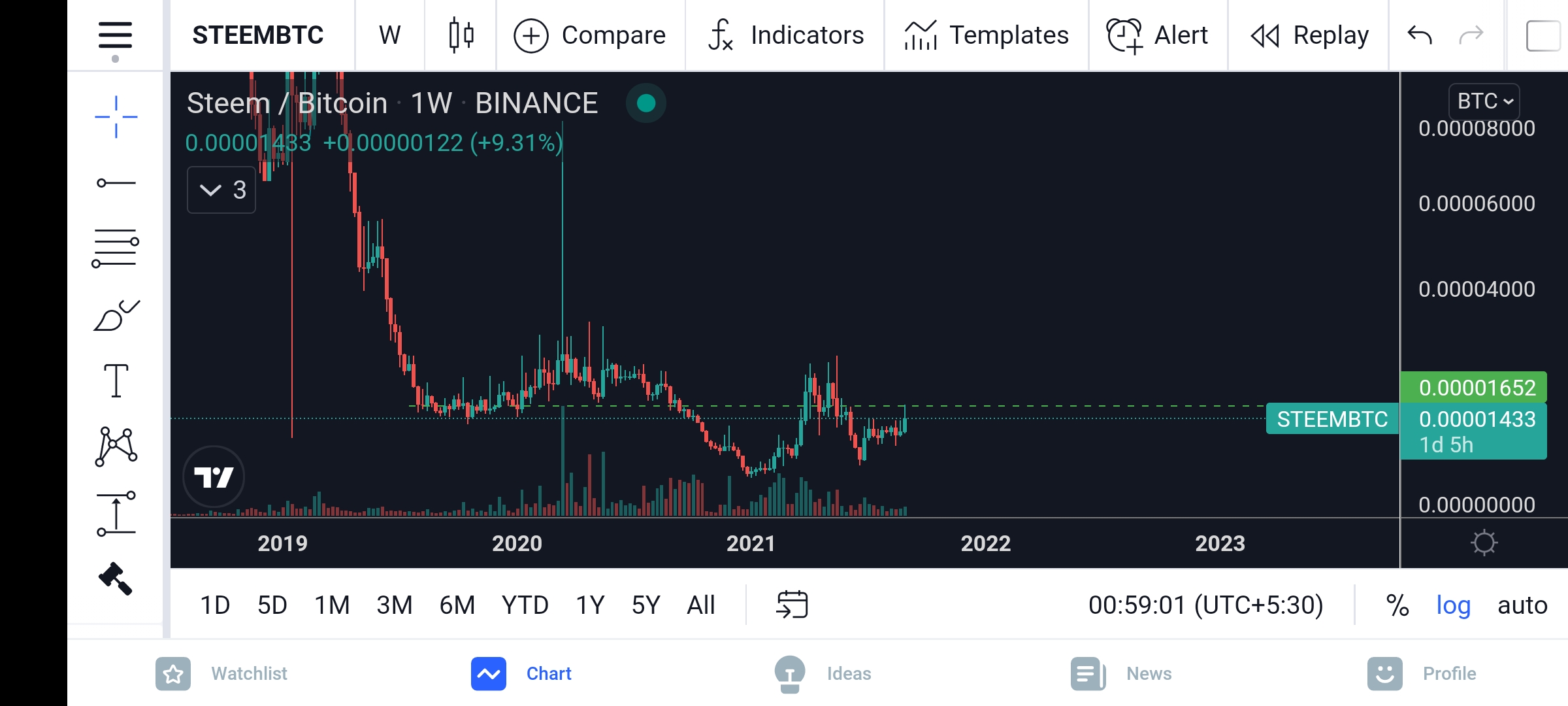Open chart settings gear icon

tap(1484, 543)
